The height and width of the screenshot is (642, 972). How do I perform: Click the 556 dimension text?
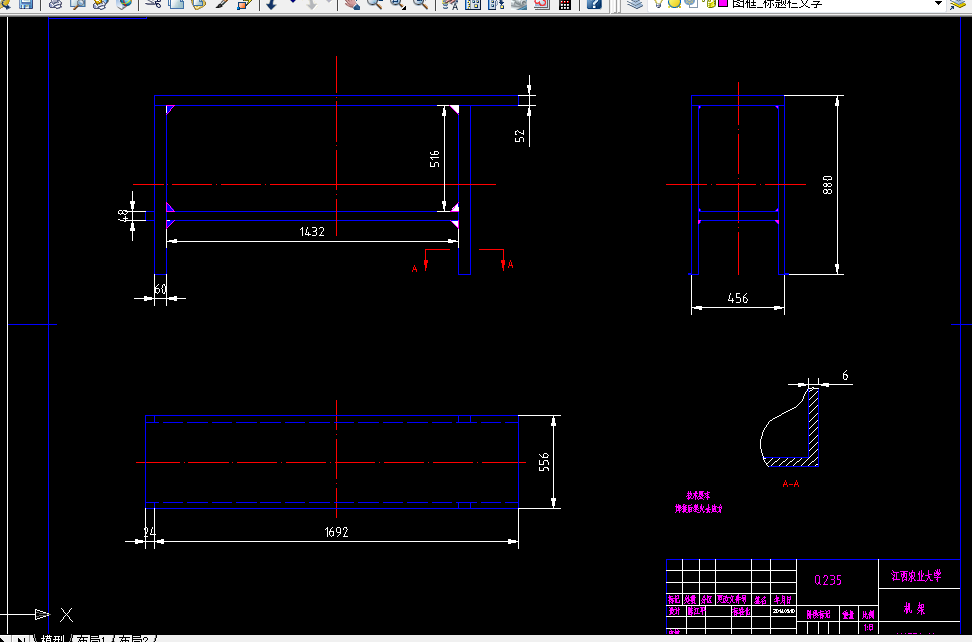pos(544,462)
